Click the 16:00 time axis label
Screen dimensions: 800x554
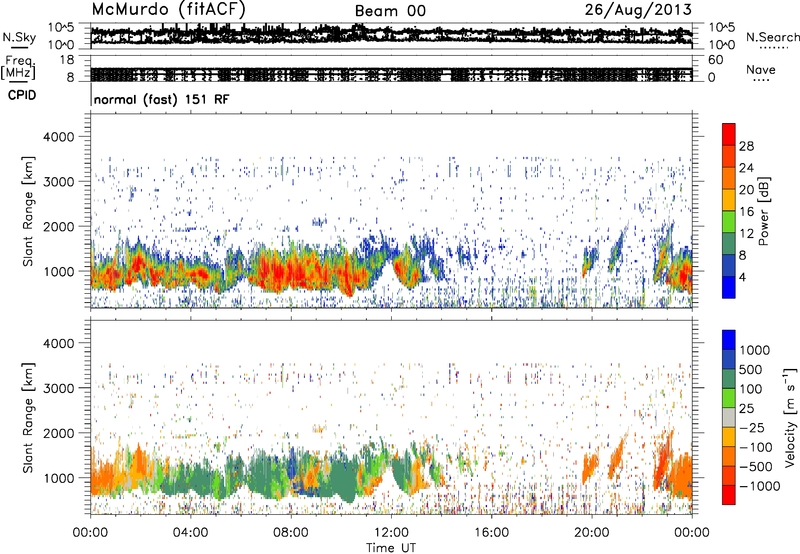[492, 533]
